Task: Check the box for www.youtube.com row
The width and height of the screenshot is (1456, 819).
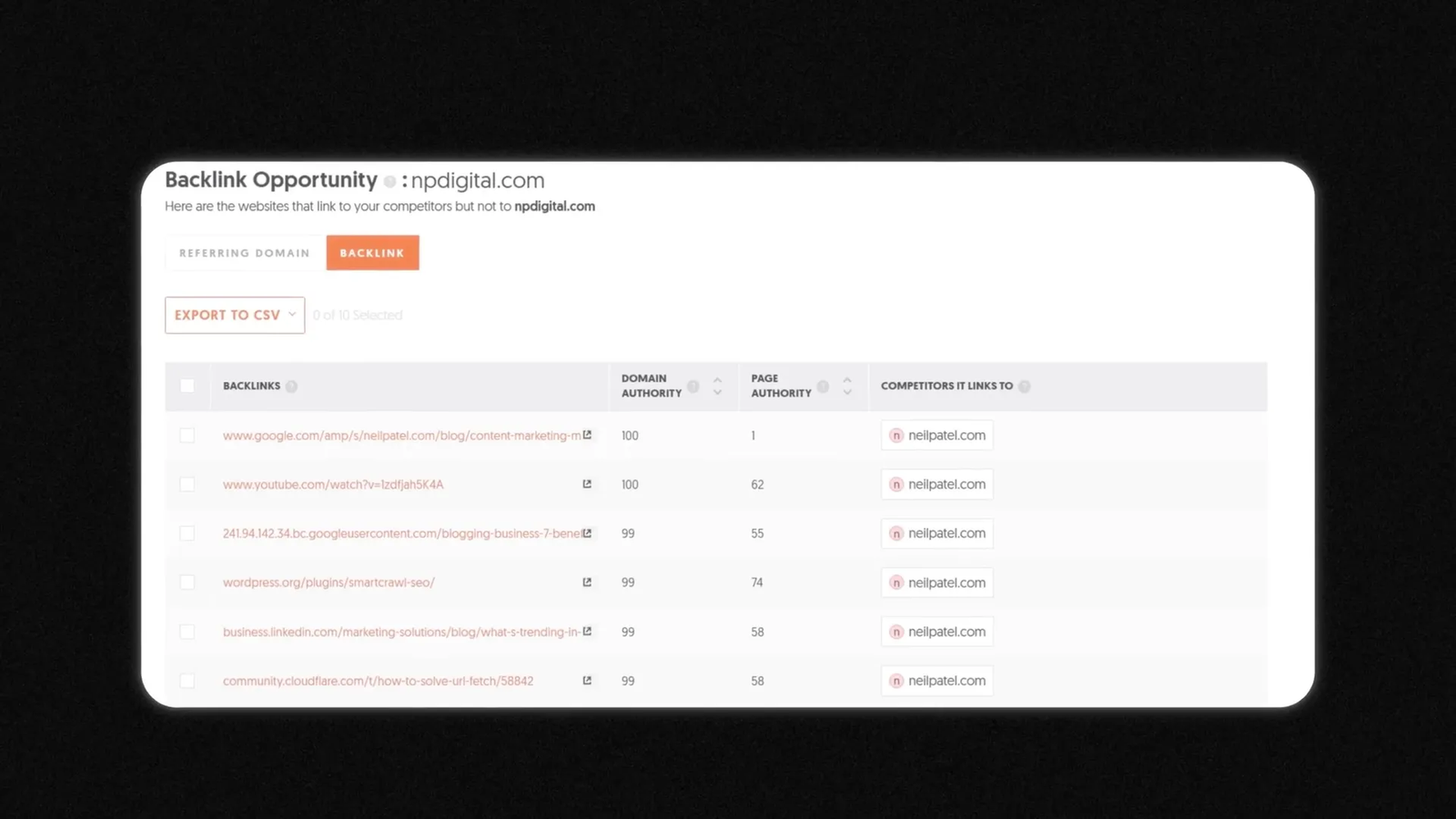Action: (187, 484)
